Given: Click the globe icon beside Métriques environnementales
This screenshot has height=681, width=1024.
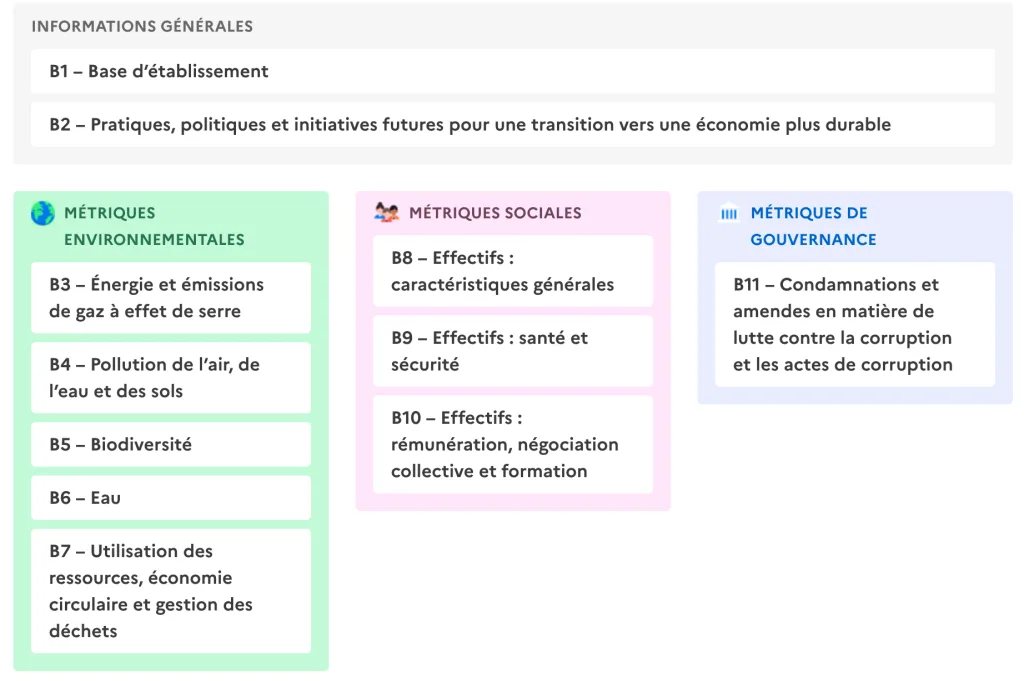Looking at the screenshot, I should (x=43, y=213).
